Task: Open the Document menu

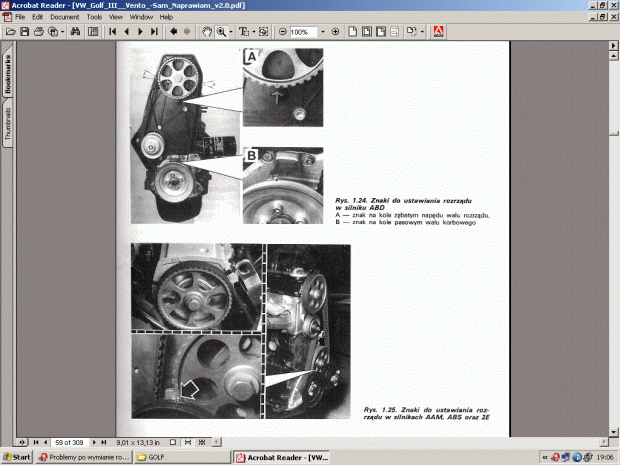Action: [x=64, y=17]
